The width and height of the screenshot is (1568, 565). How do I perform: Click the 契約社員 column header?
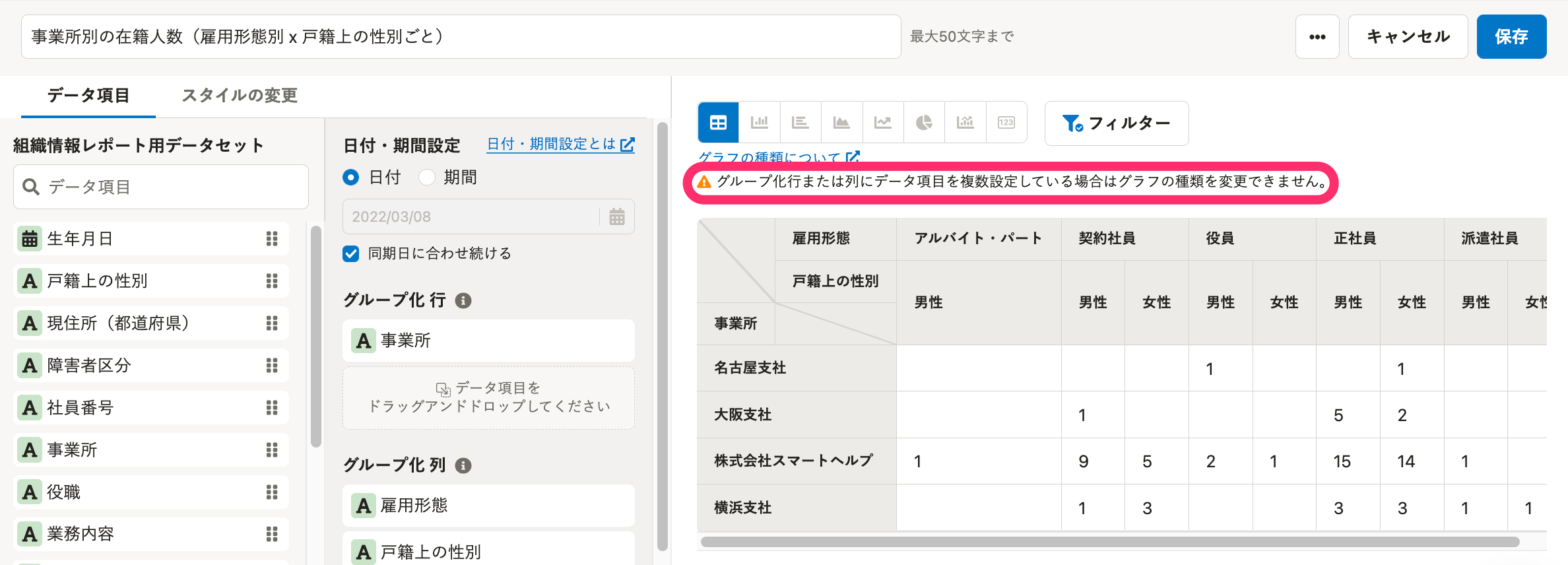[x=1125, y=239]
